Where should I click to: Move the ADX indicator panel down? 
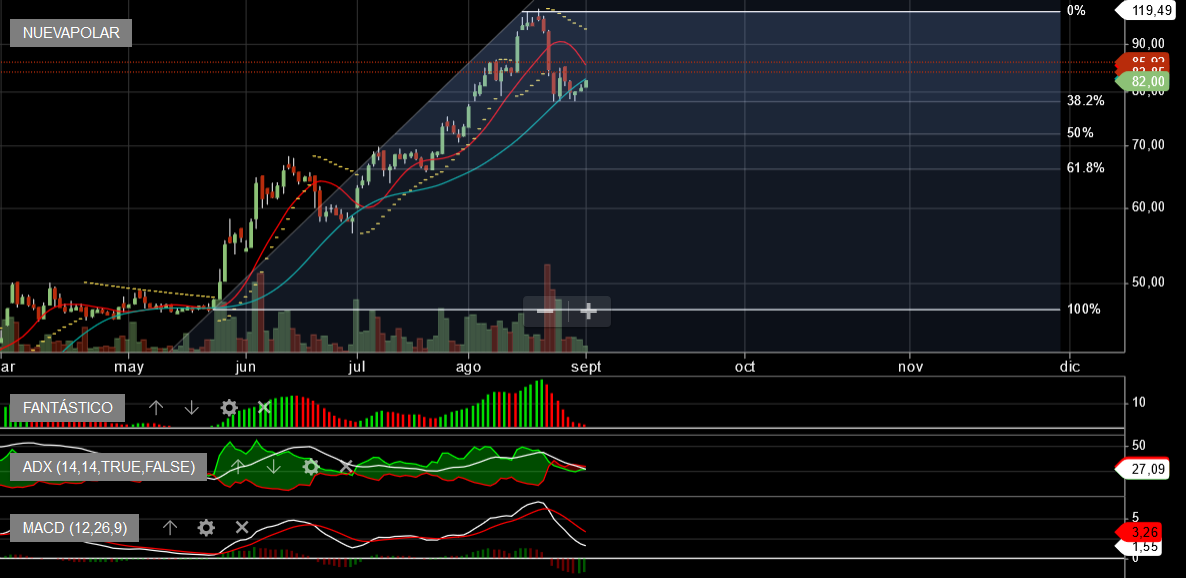point(273,466)
